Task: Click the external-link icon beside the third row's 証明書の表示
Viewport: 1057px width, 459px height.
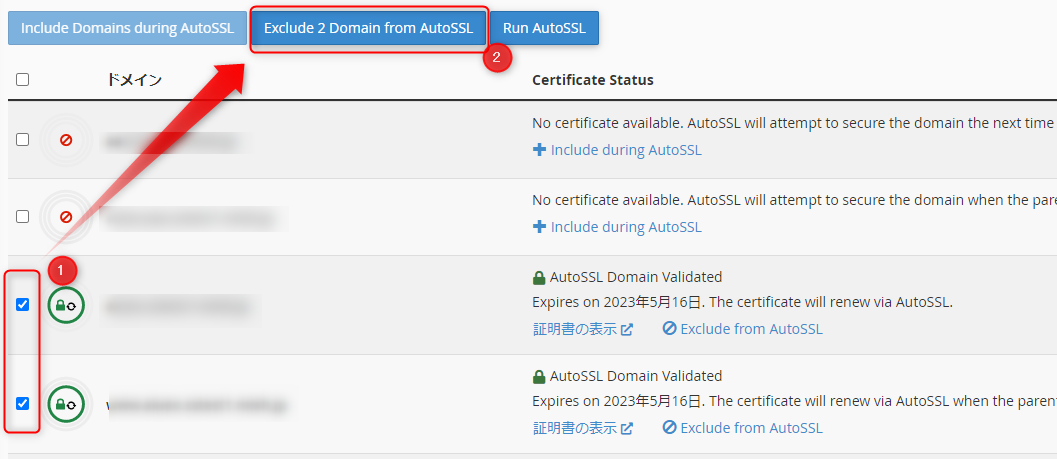Action: [627, 329]
